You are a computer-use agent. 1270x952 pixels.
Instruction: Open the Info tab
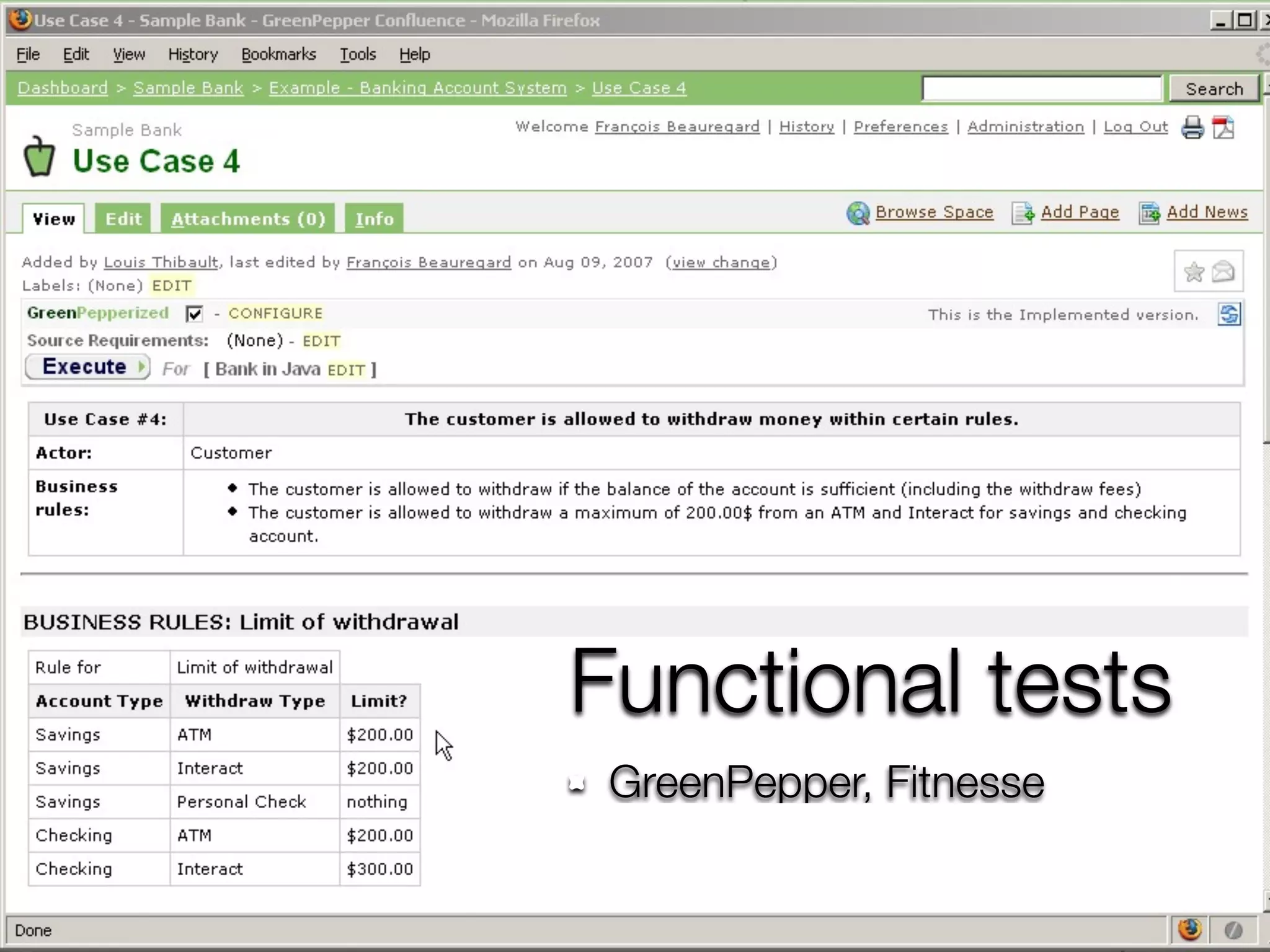click(x=375, y=219)
